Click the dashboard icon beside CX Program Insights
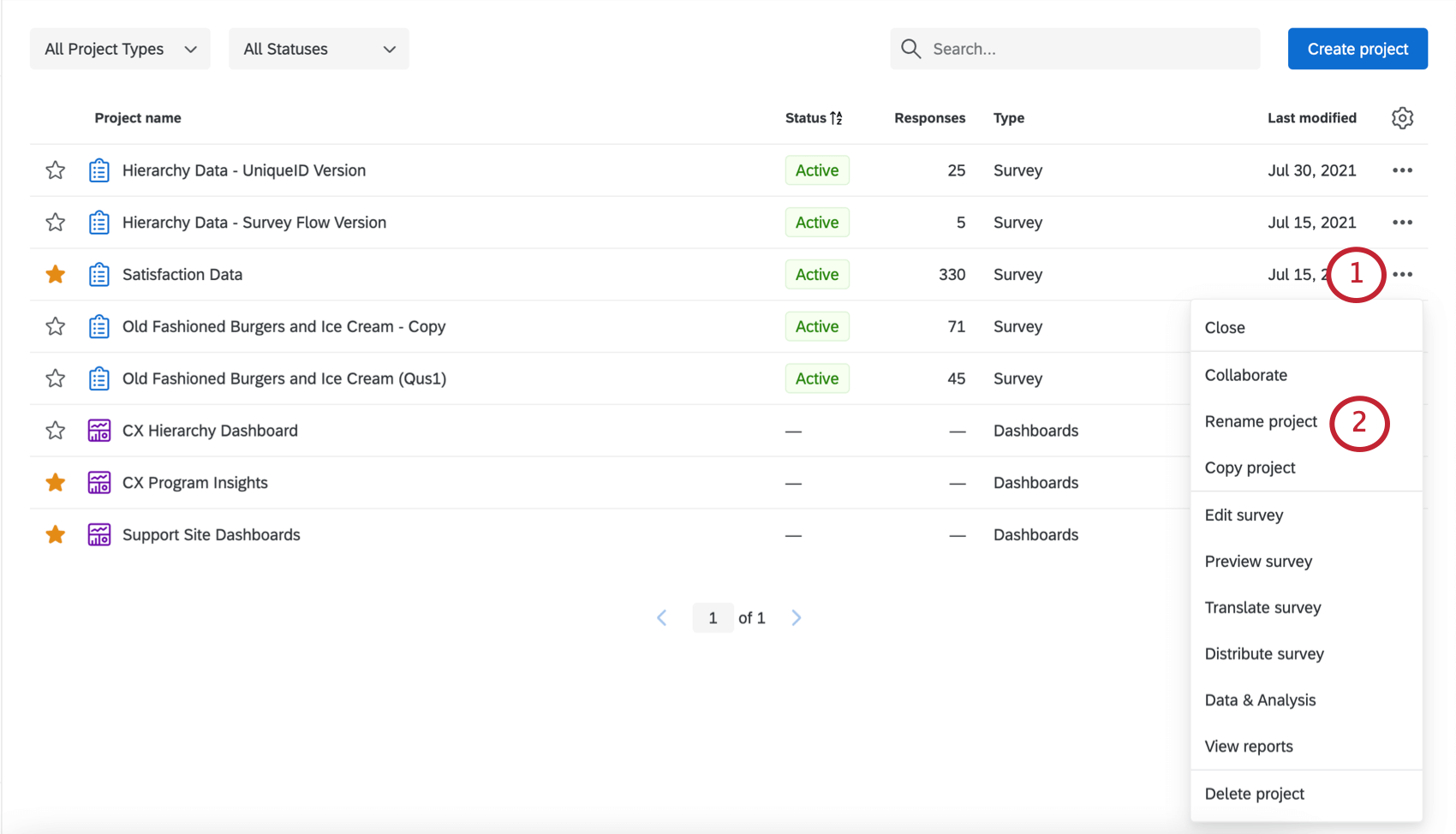 (x=98, y=482)
